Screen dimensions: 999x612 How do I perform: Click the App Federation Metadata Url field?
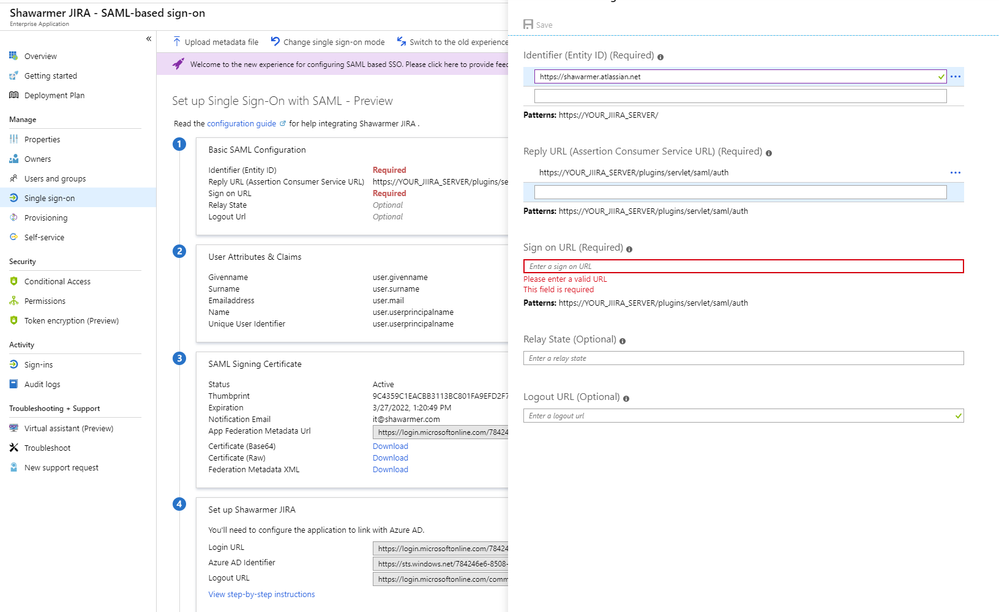tap(441, 432)
